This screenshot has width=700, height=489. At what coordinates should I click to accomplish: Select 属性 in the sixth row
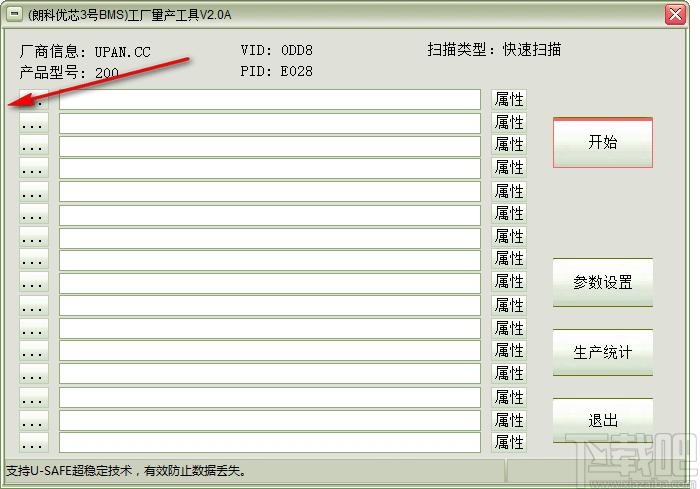509,214
